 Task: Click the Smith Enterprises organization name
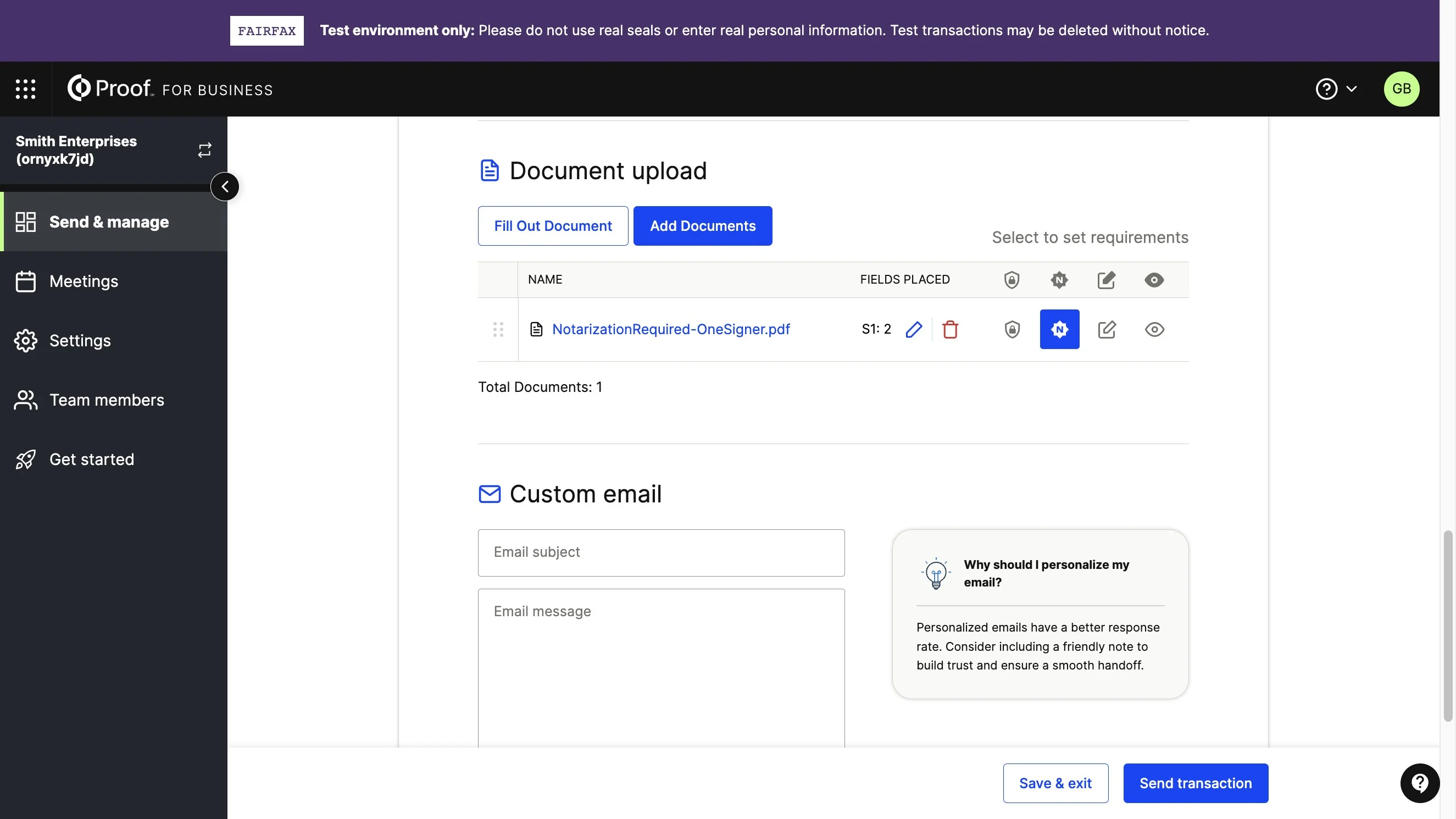pos(76,150)
